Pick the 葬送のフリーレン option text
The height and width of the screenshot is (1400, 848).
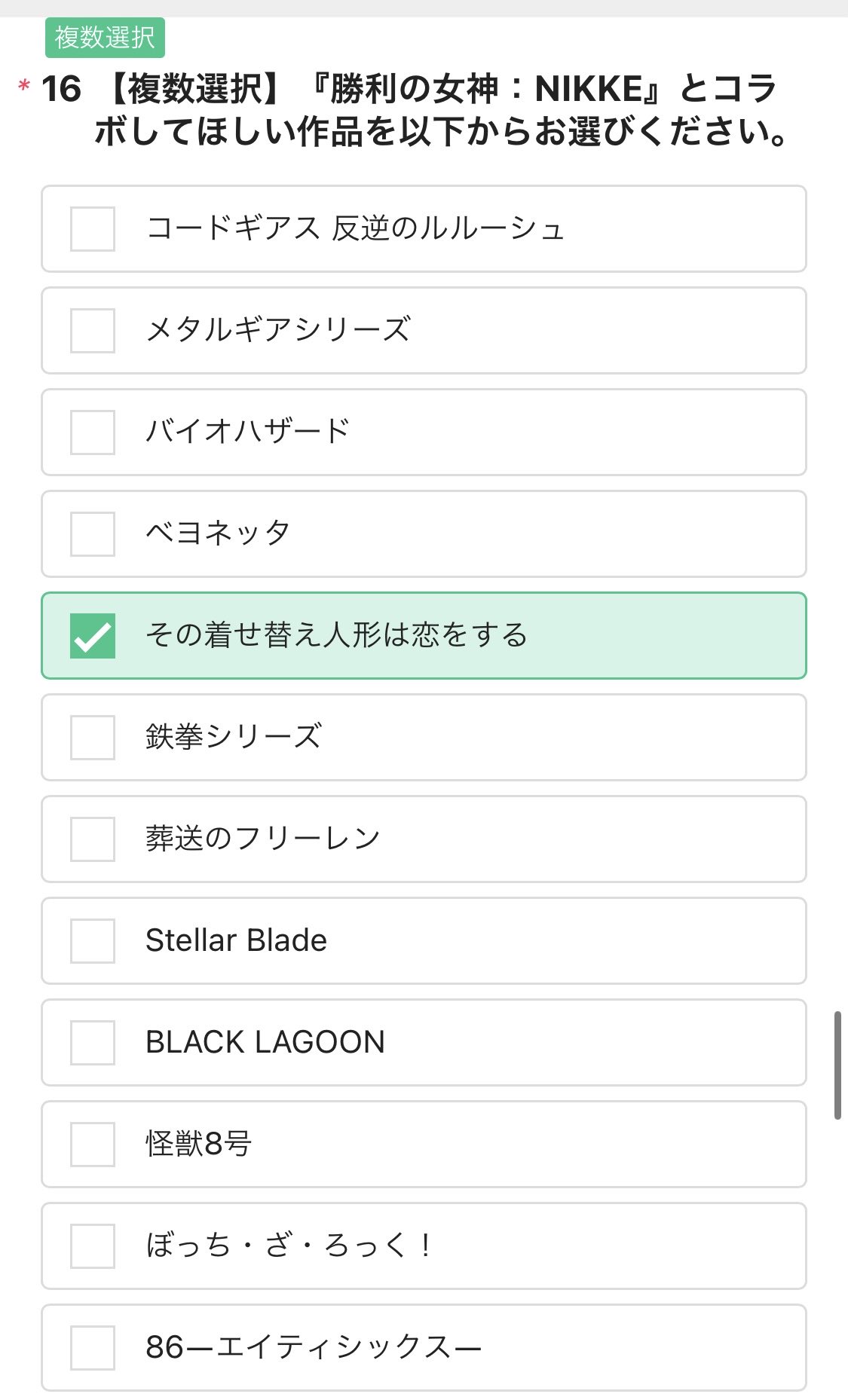(x=262, y=839)
